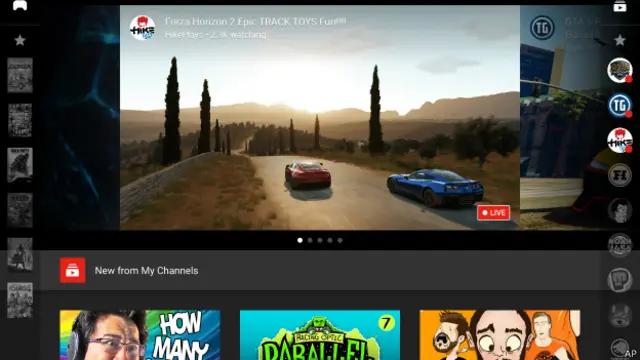The height and width of the screenshot is (360, 640).
Task: Open the games controller icon at top-left
Action: point(20,5)
